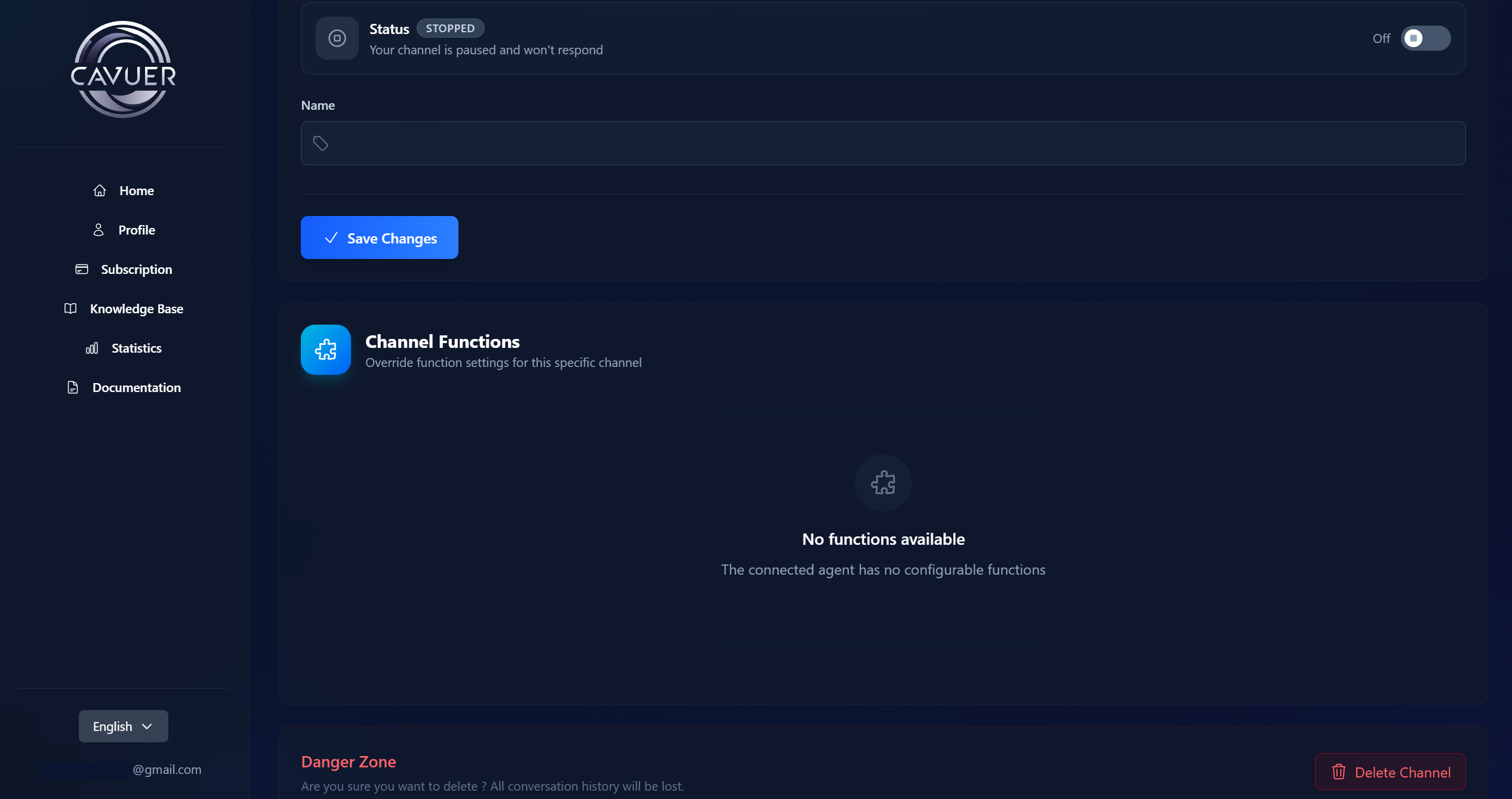1512x799 pixels.
Task: Open the English language dropdown
Action: tap(123, 726)
